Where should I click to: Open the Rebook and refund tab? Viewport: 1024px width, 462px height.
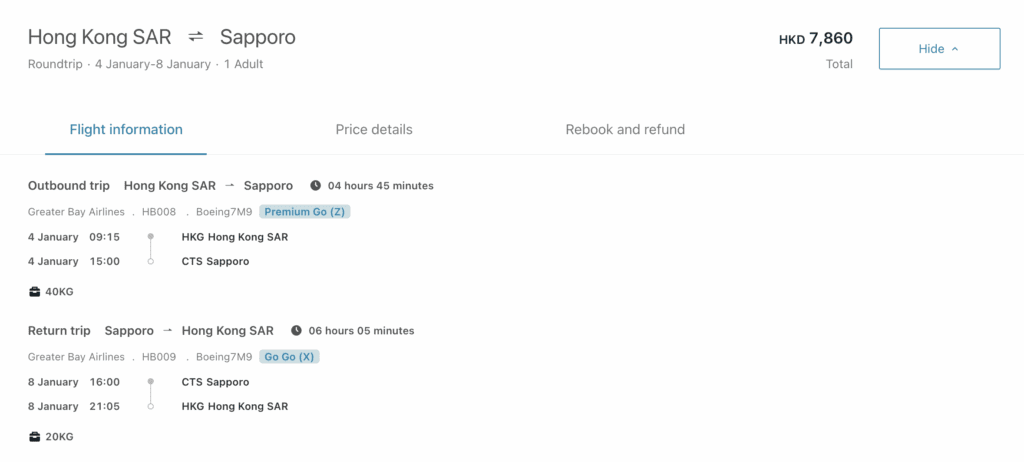point(625,130)
